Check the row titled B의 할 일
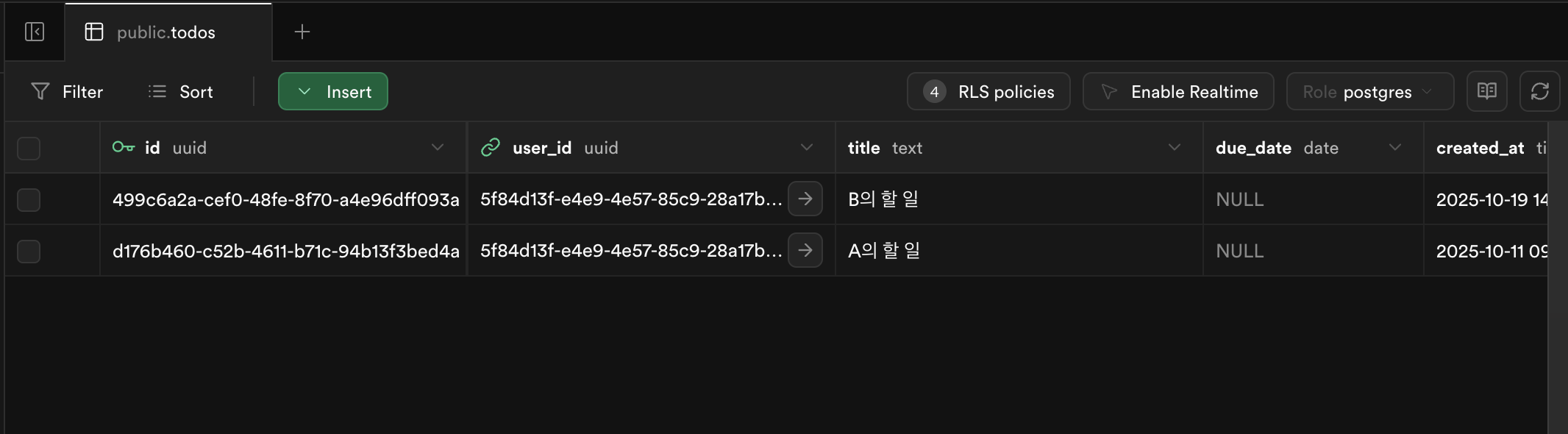 (x=29, y=199)
